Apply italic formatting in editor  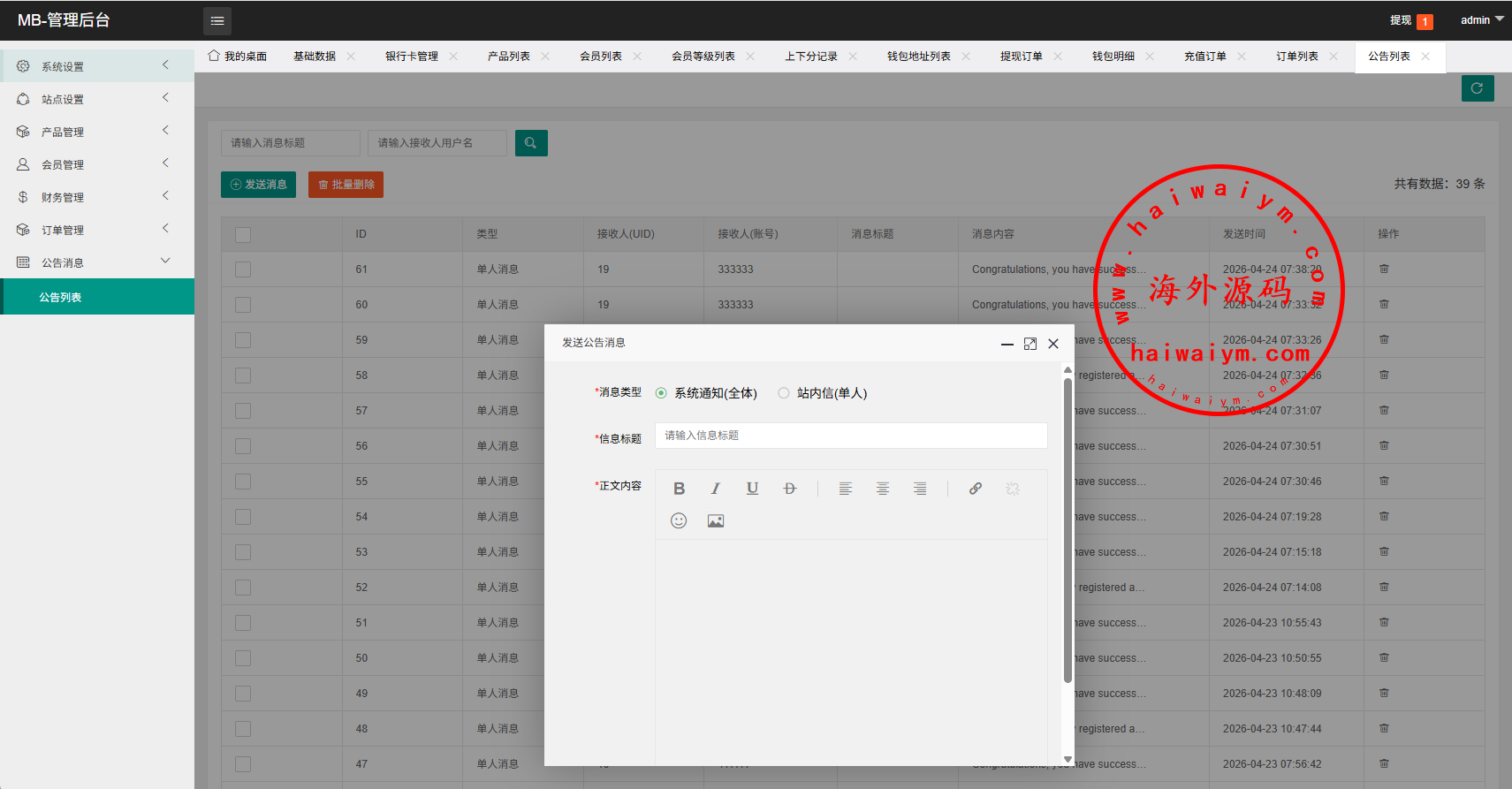(716, 489)
